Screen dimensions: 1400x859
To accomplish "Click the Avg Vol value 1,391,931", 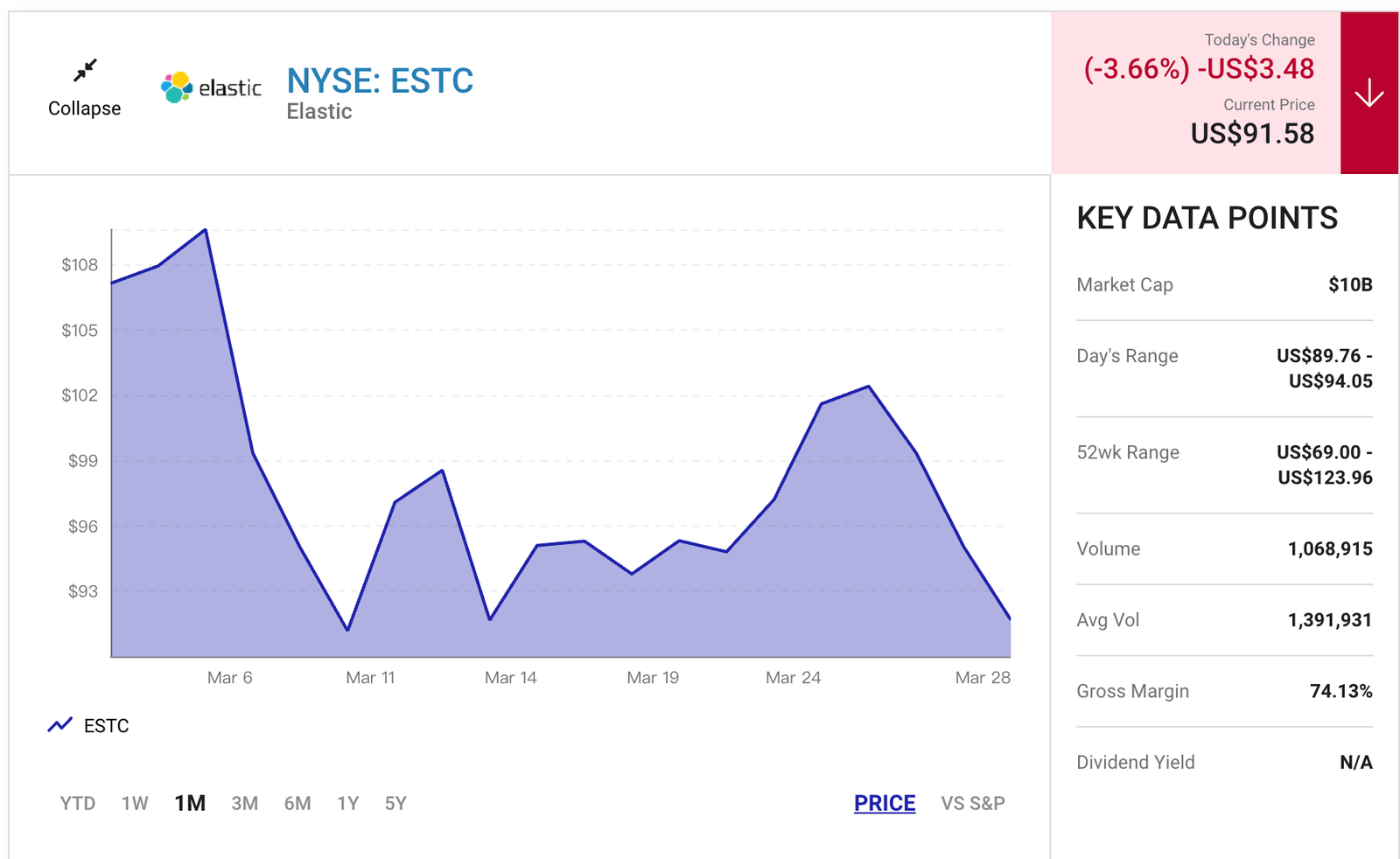I will click(x=1330, y=620).
